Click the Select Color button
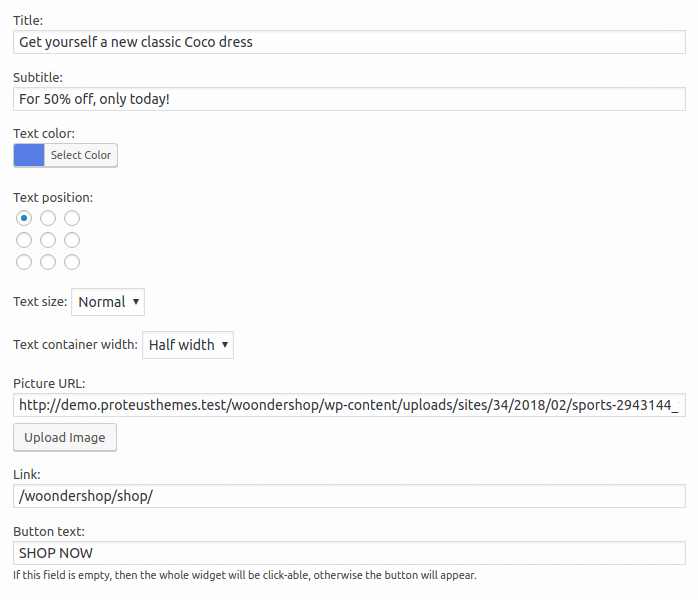 point(81,155)
